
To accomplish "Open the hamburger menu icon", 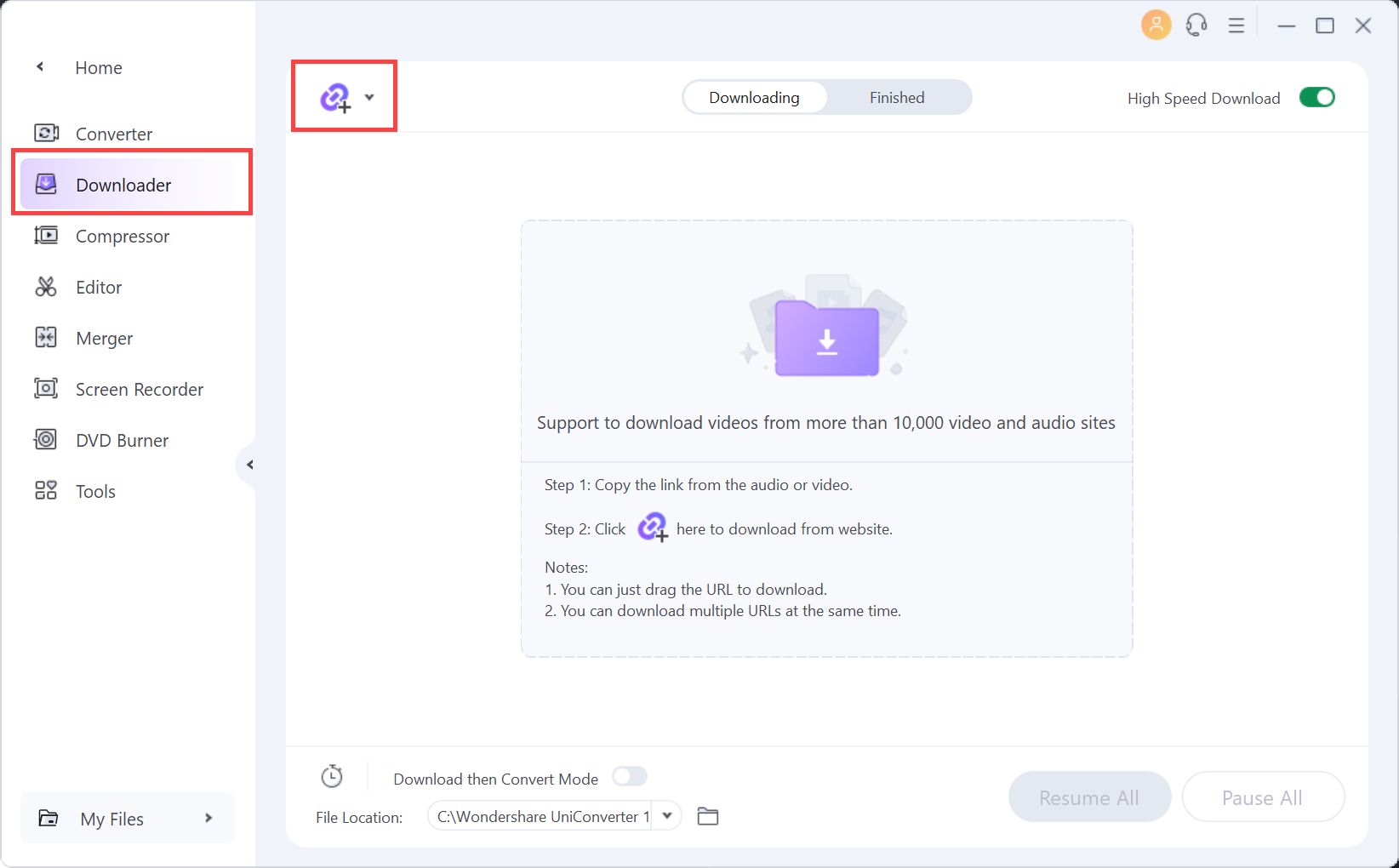I will (1236, 26).
